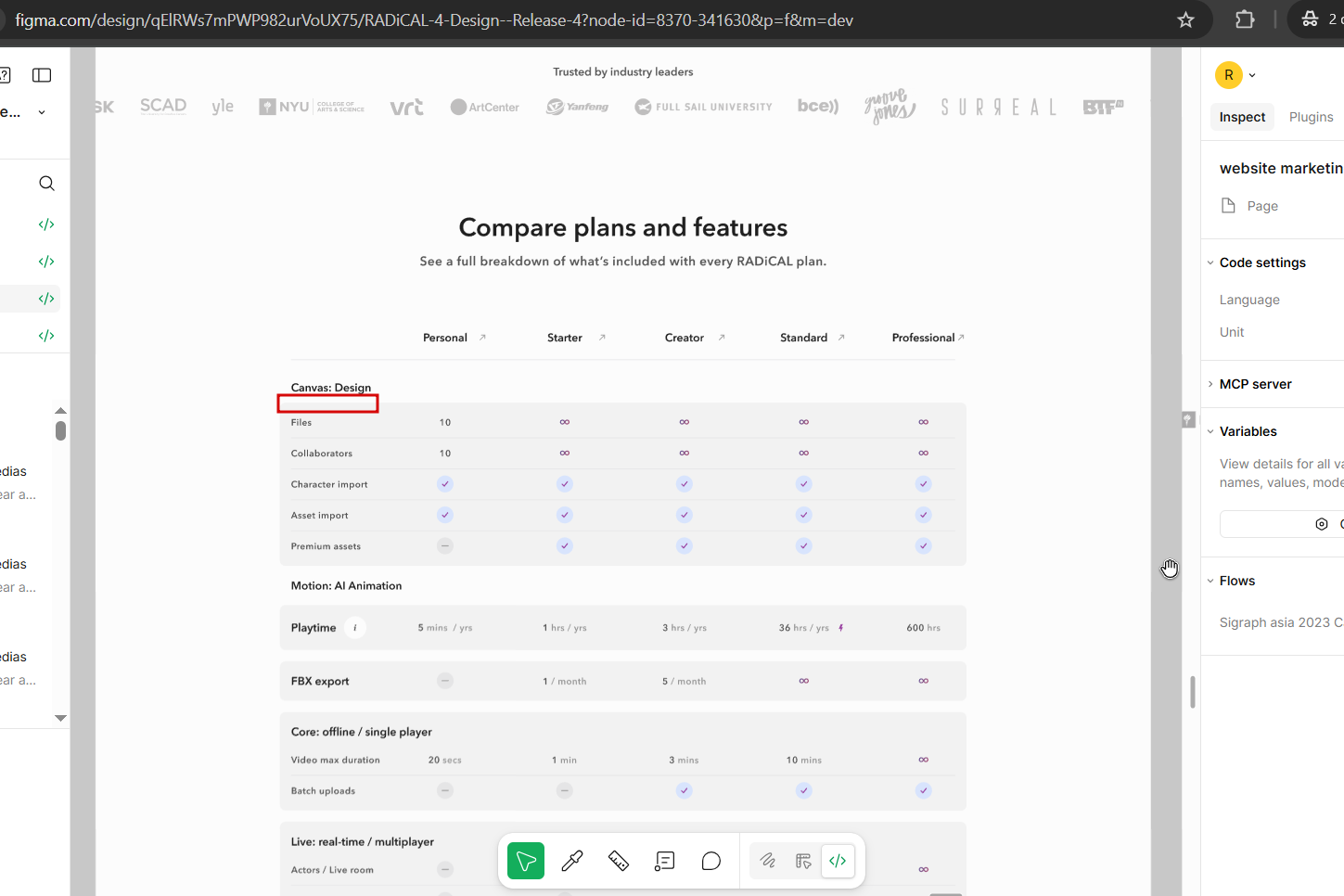Click the yellow R user avatar
The width and height of the screenshot is (1344, 896).
1229,75
